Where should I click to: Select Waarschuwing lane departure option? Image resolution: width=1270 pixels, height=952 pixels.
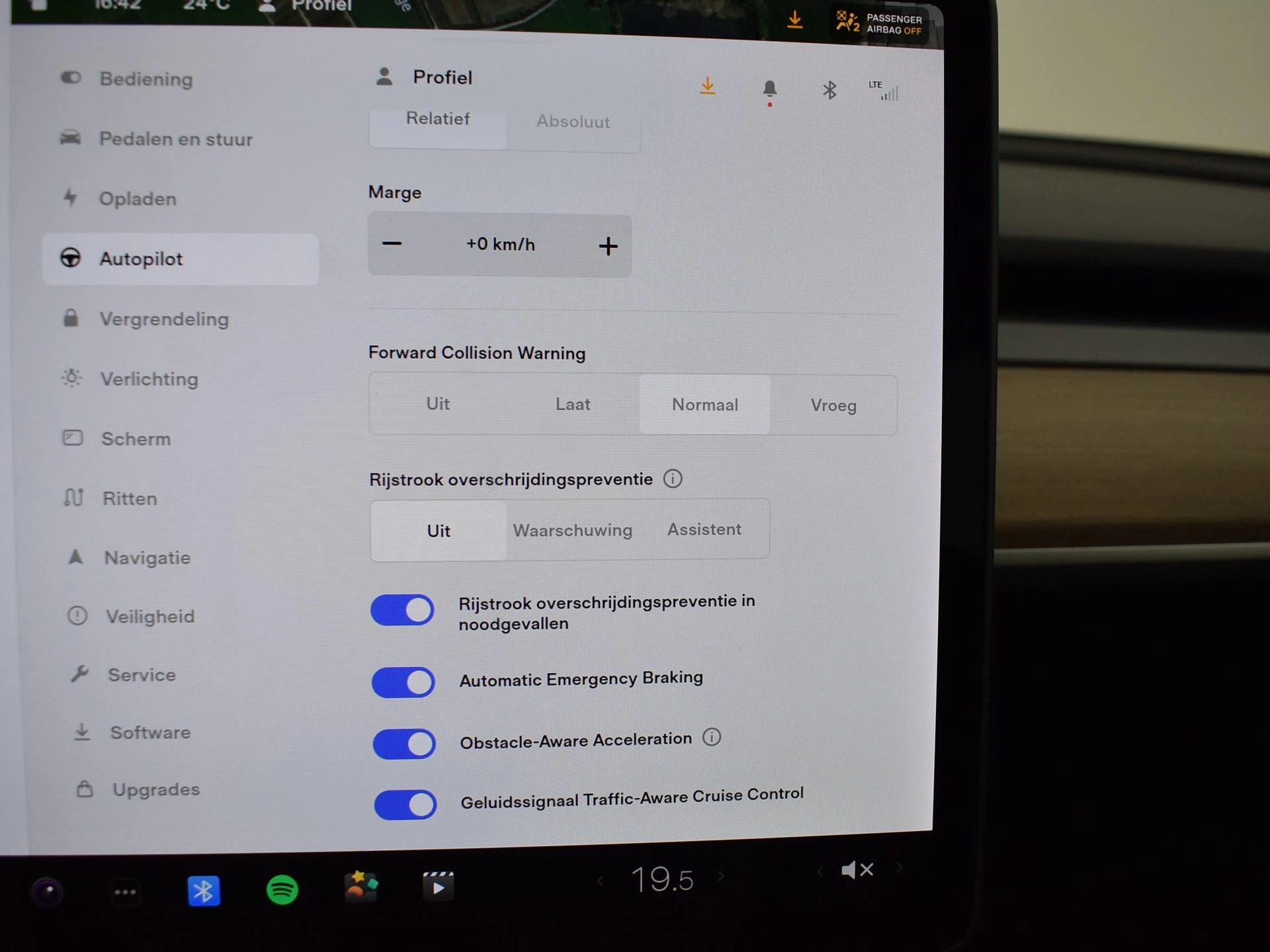tap(571, 530)
